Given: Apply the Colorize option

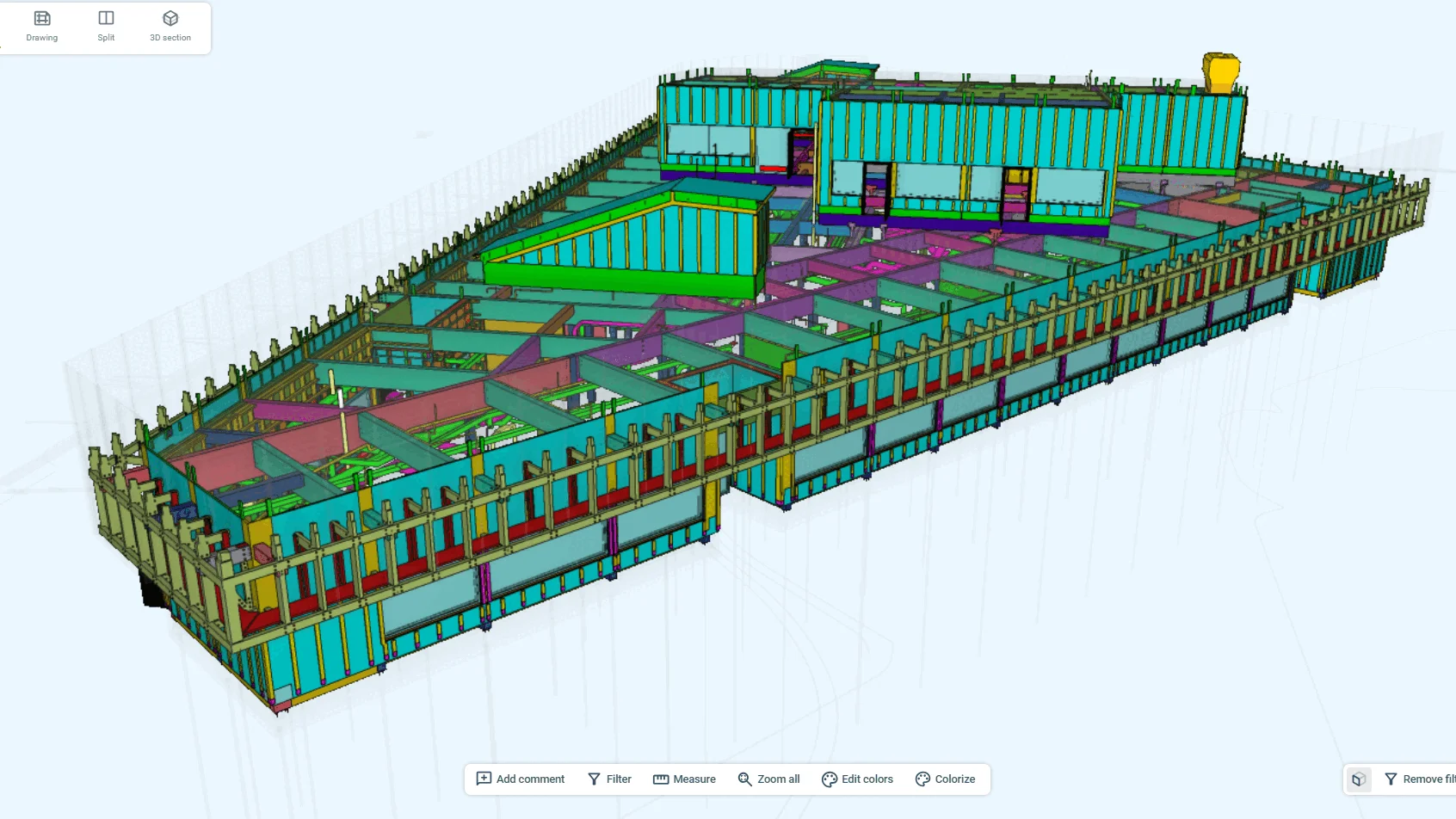Looking at the screenshot, I should [x=945, y=779].
